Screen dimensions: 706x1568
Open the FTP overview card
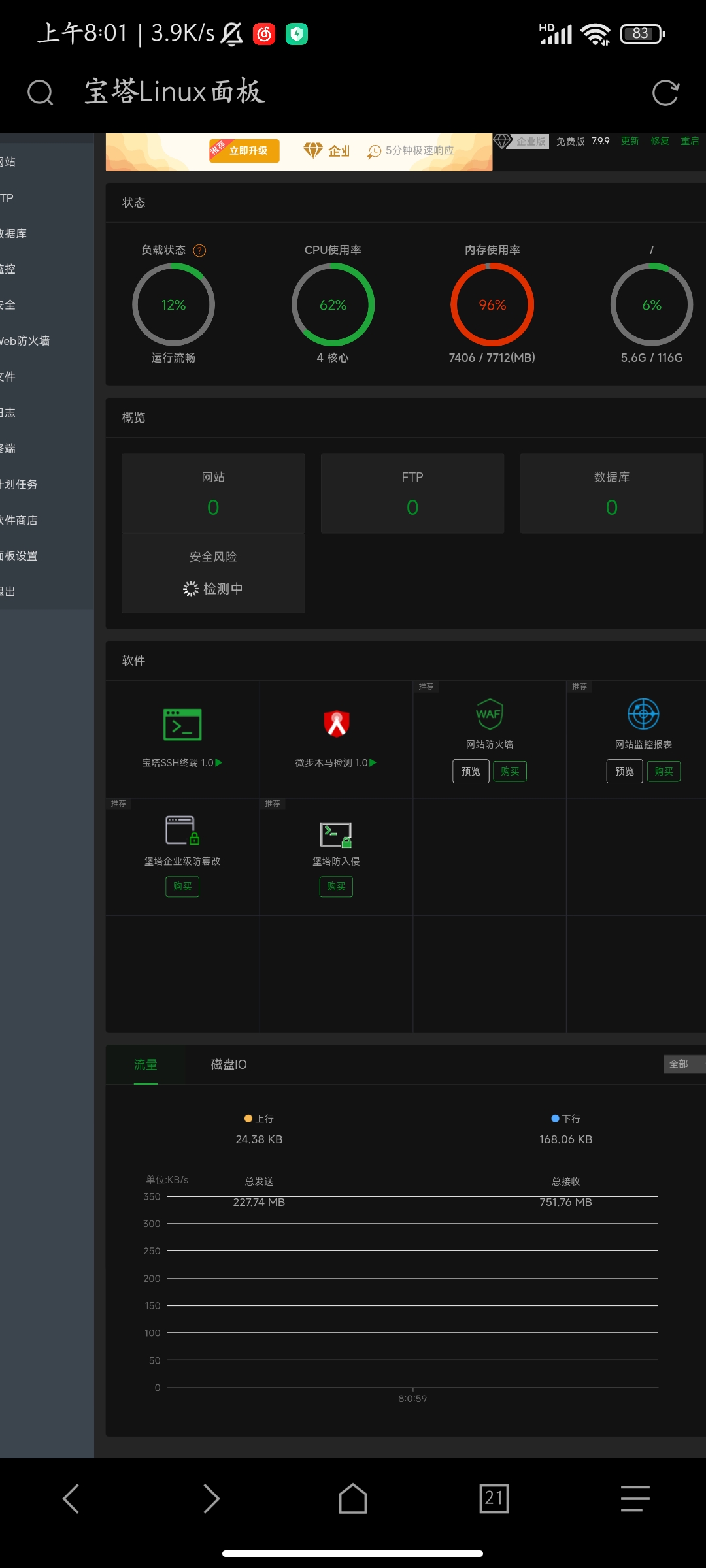[x=412, y=494]
